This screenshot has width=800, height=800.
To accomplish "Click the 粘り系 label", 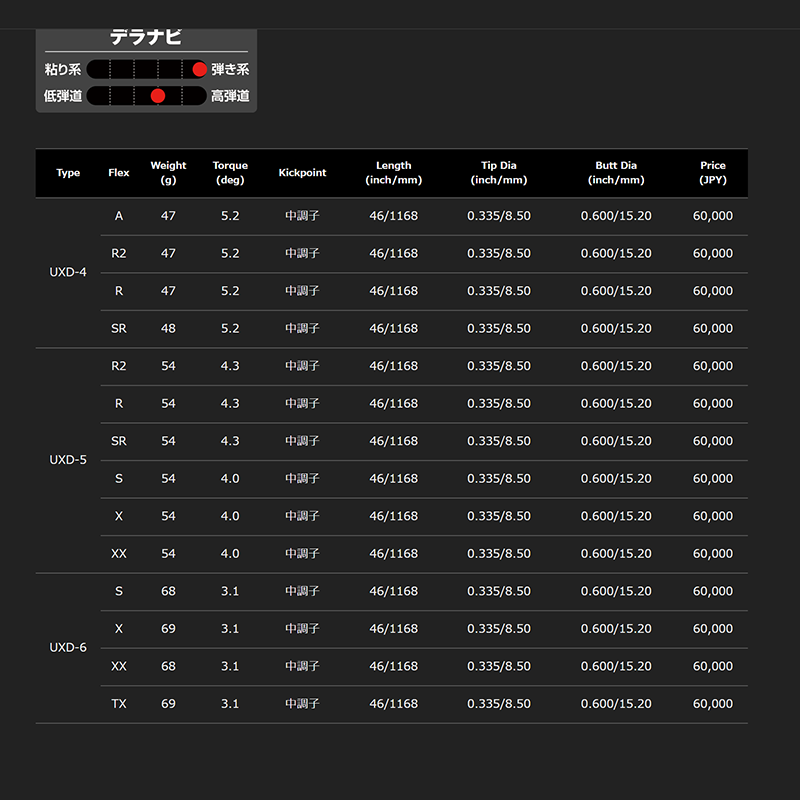I will 62,69.
